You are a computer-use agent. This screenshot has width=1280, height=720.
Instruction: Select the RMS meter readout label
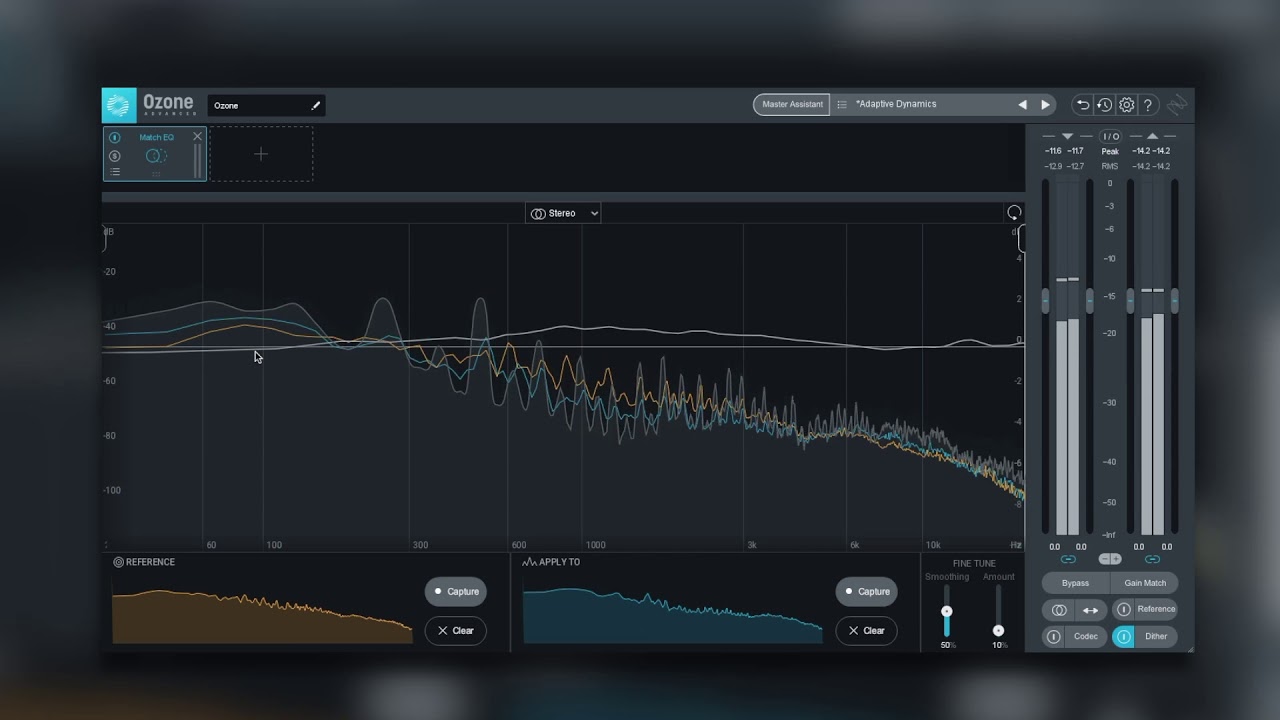1110,166
